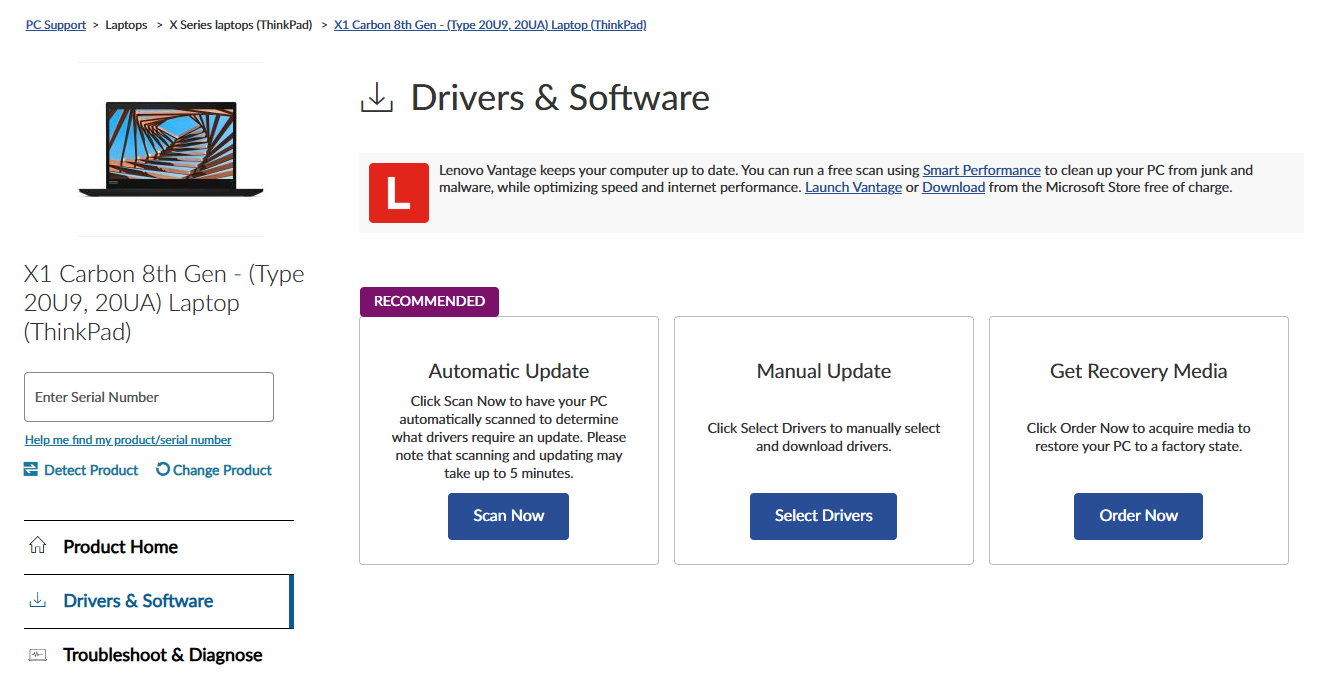The height and width of the screenshot is (678, 1326).
Task: Click the Detect Product text link
Action: [x=91, y=470]
